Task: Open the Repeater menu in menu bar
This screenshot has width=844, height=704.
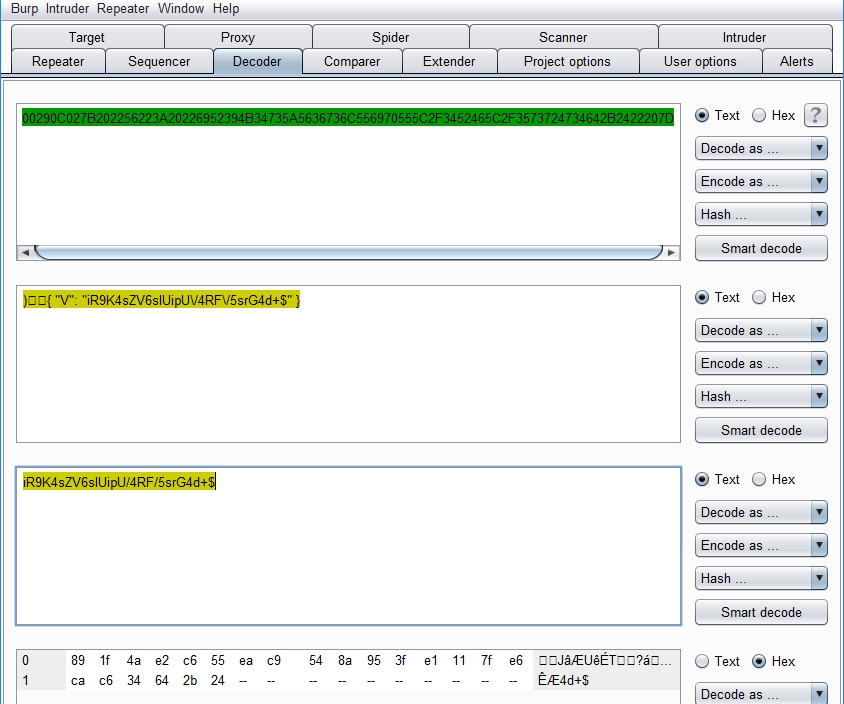Action: coord(123,9)
